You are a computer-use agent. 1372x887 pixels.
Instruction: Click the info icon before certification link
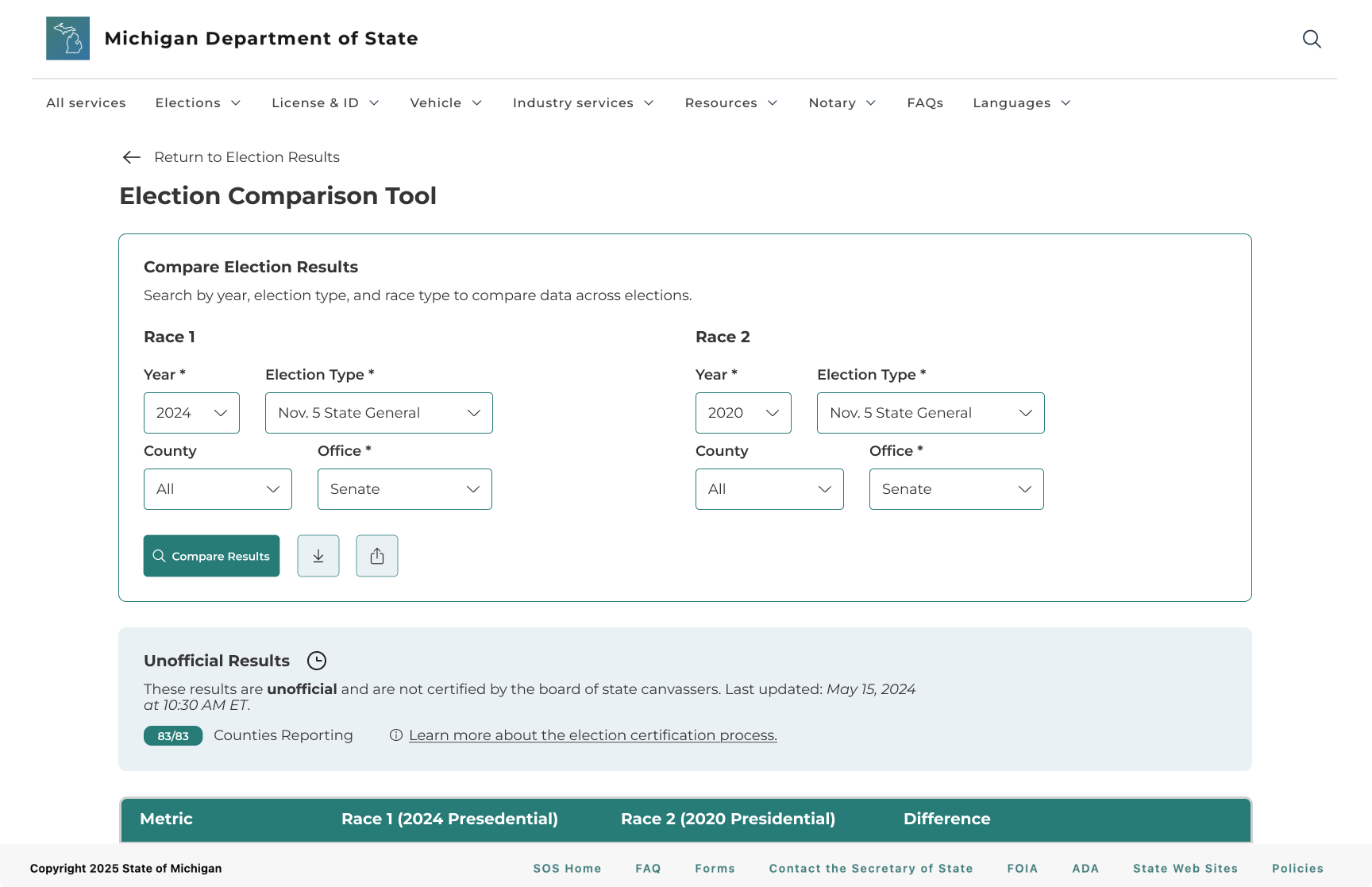point(396,735)
